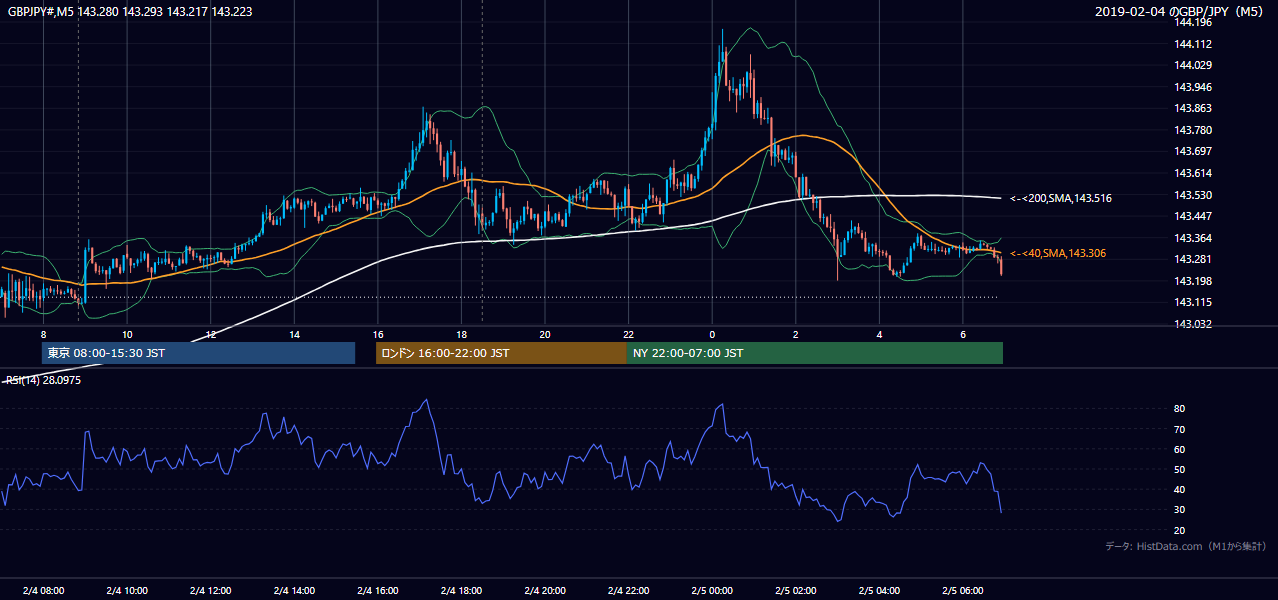This screenshot has height=600, width=1278.
Task: Select the ロンドン 16:00-22:00 JST session bar
Action: [x=501, y=353]
